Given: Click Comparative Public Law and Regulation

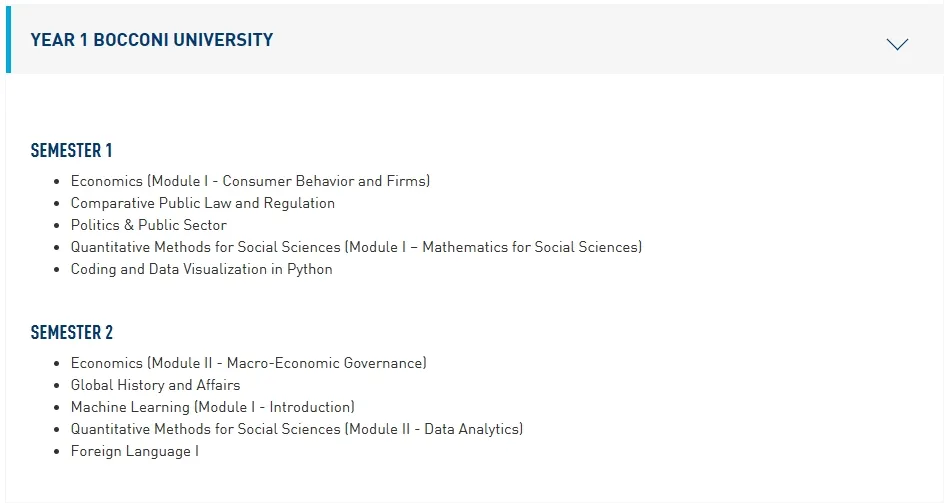Looking at the screenshot, I should click(203, 203).
